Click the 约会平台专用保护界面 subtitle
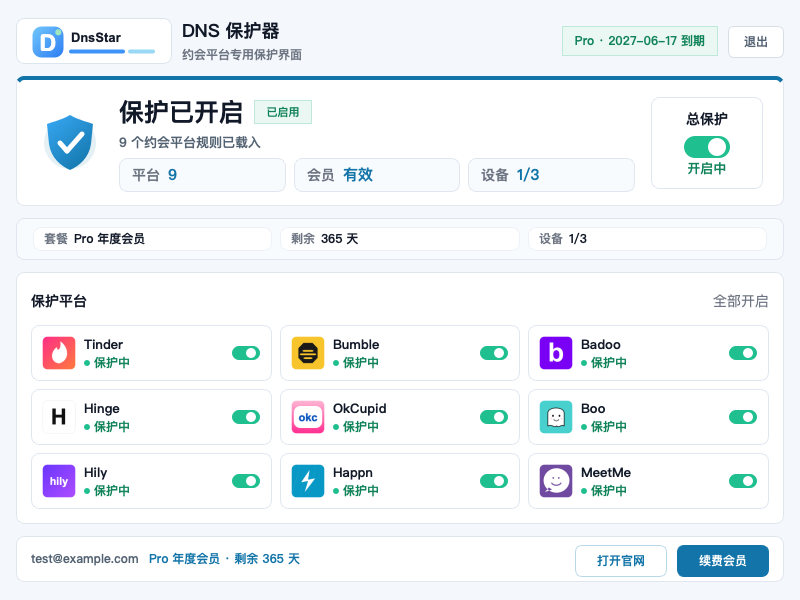800x600 pixels. pos(242,55)
